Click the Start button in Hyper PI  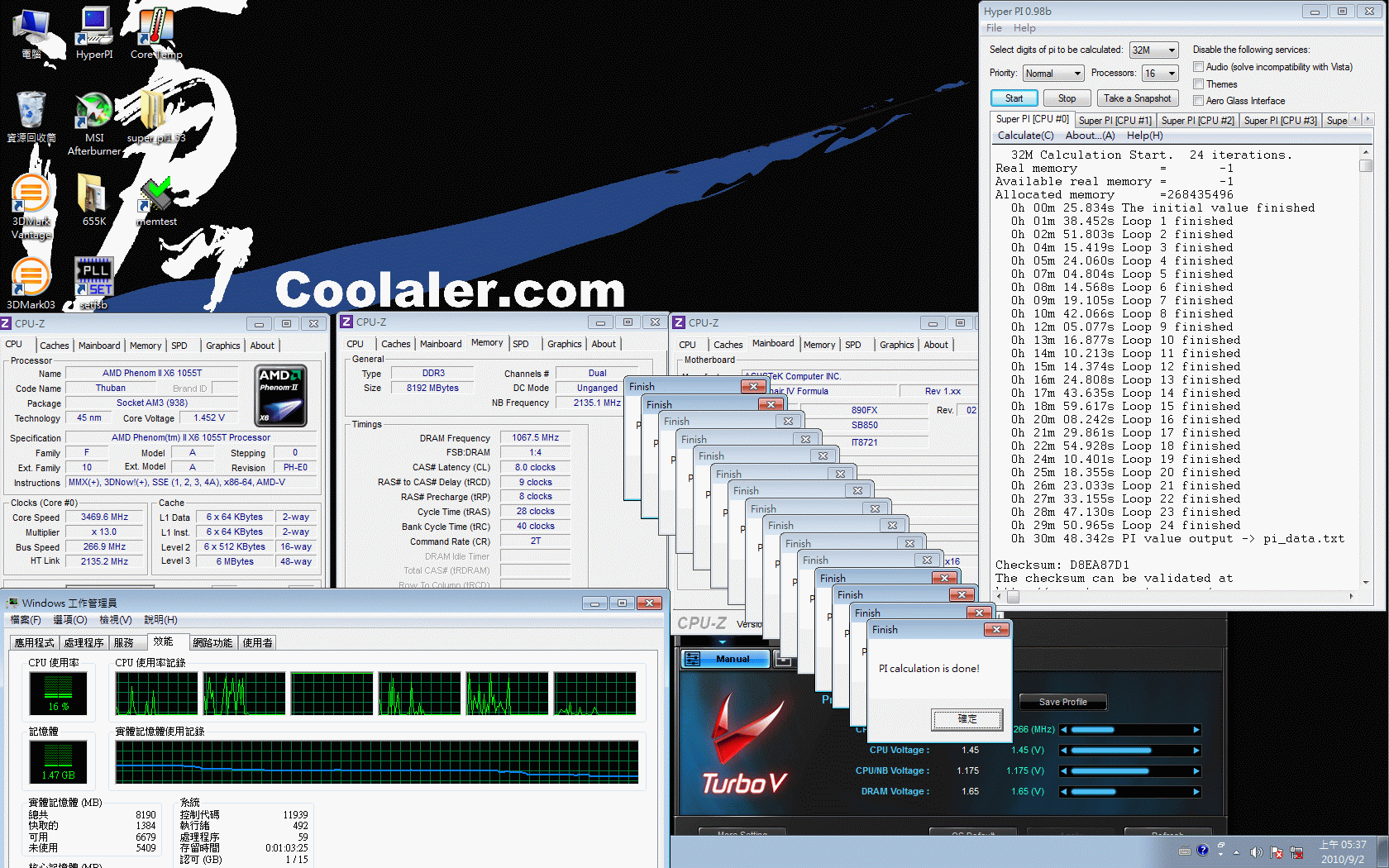(1014, 98)
